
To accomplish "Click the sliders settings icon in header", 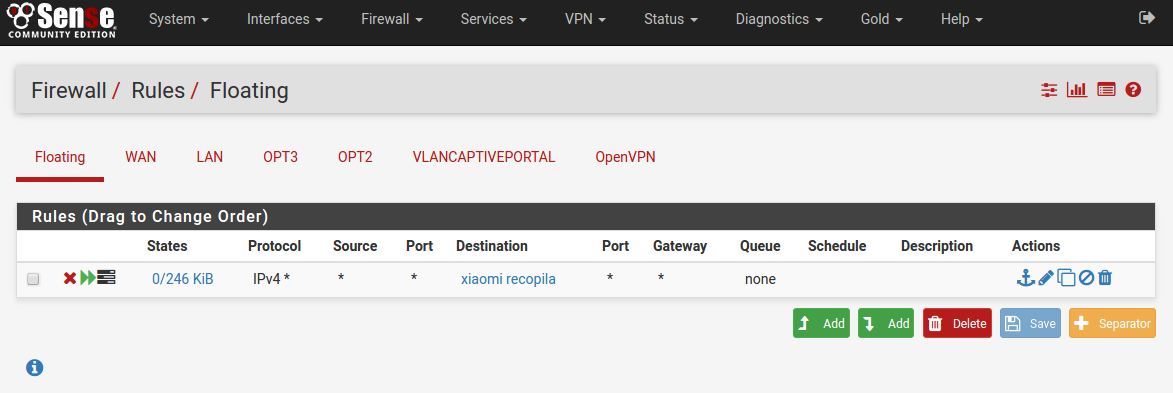I will pyautogui.click(x=1049, y=90).
